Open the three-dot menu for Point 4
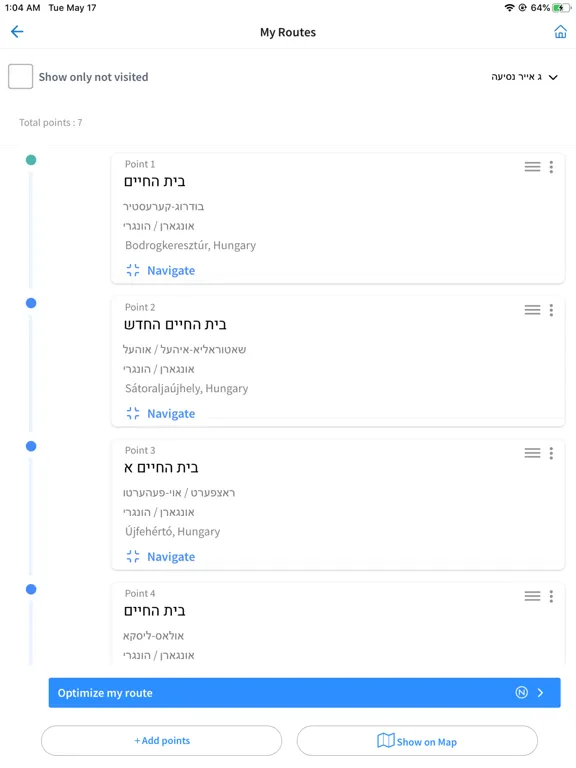The width and height of the screenshot is (576, 768). 551,596
